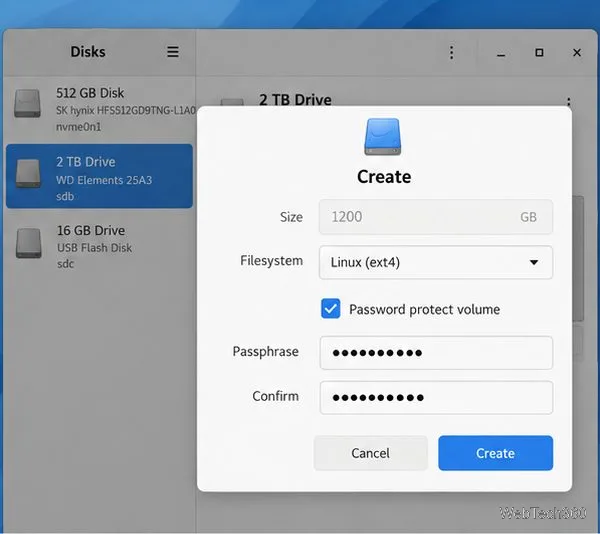Click the Create button
This screenshot has width=600, height=534.
pyautogui.click(x=496, y=453)
